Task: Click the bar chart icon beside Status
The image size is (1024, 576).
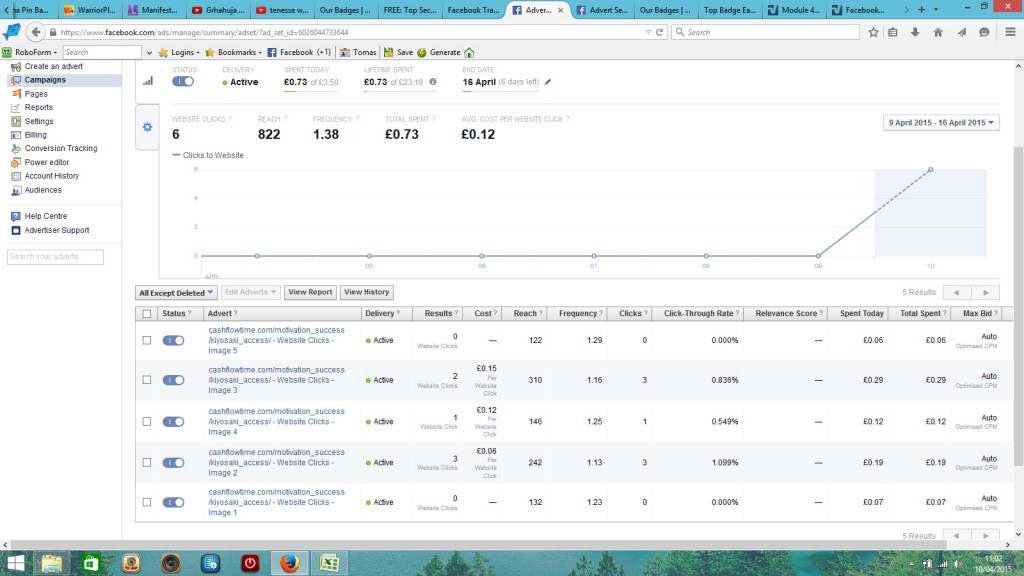Action: pos(148,81)
